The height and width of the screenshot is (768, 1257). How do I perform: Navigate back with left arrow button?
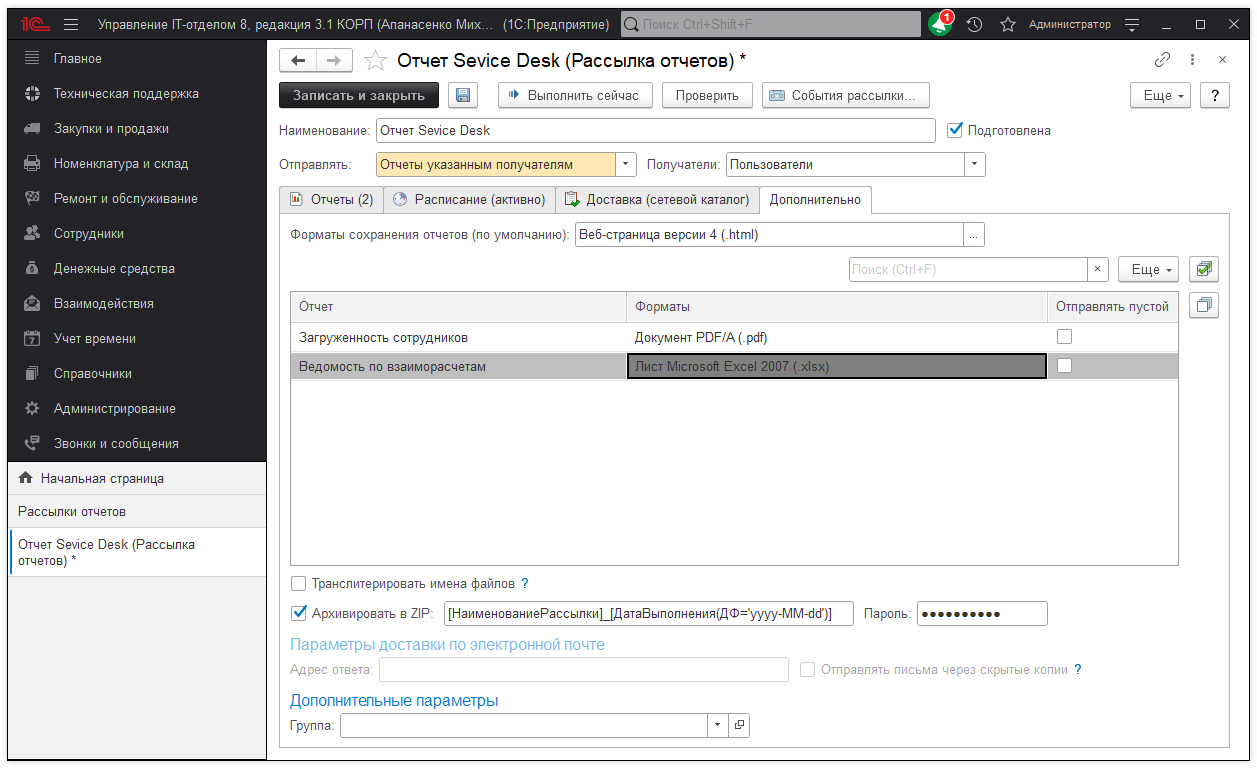coord(298,61)
